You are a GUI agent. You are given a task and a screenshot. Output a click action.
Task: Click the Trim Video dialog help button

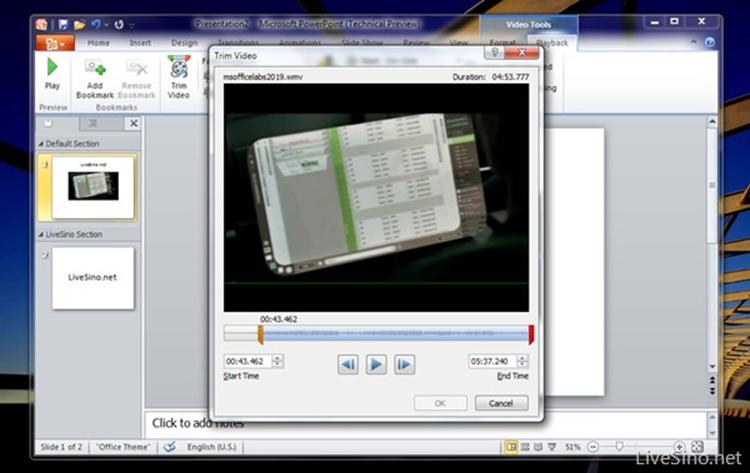tap(495, 52)
